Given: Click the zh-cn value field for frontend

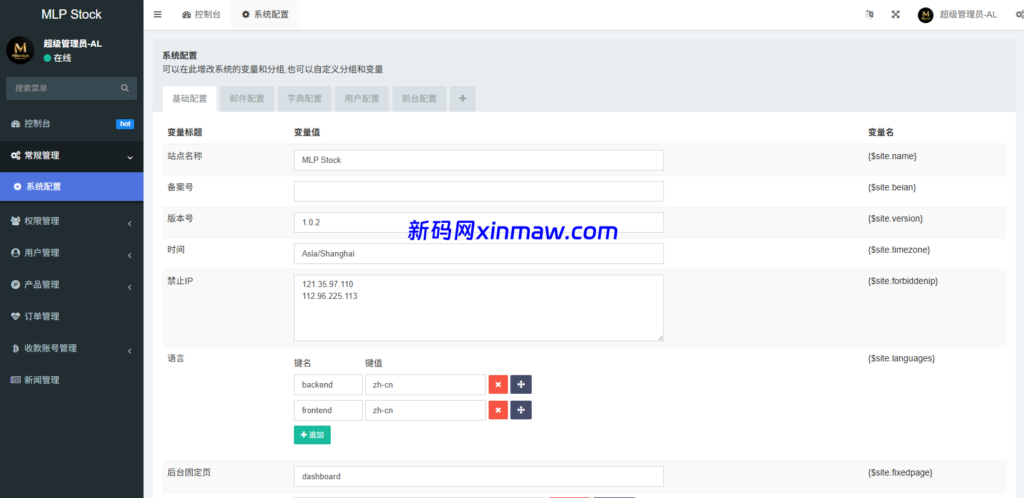Looking at the screenshot, I should (x=425, y=410).
